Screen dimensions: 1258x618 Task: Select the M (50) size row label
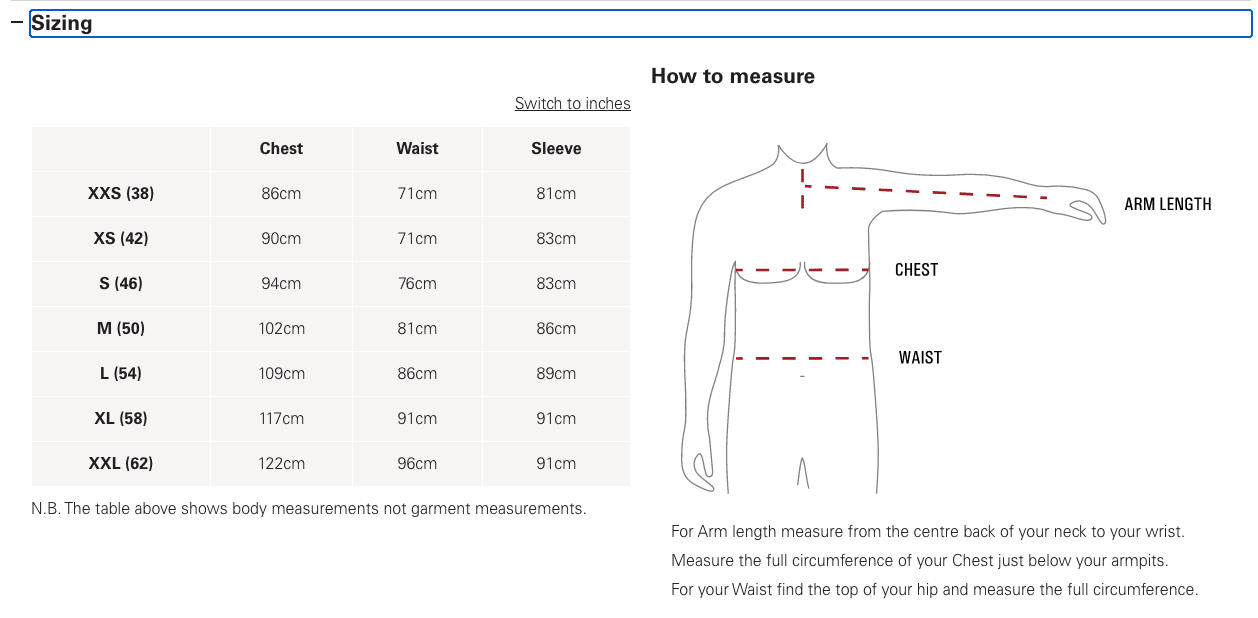pyautogui.click(x=121, y=329)
